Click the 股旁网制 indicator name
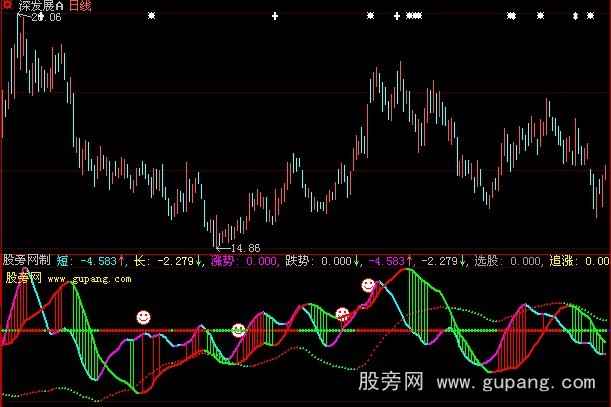The image size is (611, 407). [x=26, y=260]
